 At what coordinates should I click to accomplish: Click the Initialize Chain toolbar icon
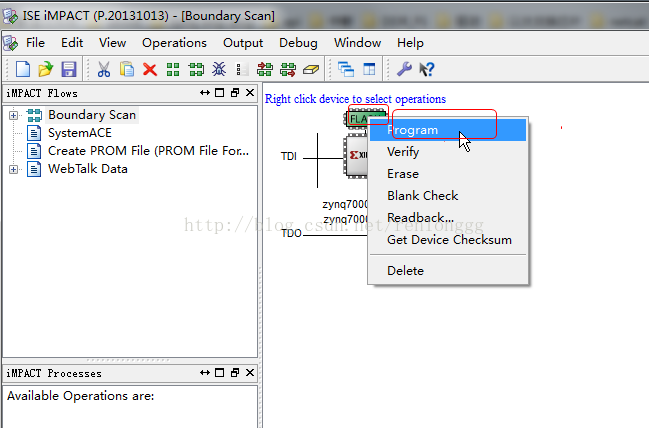tap(196, 70)
